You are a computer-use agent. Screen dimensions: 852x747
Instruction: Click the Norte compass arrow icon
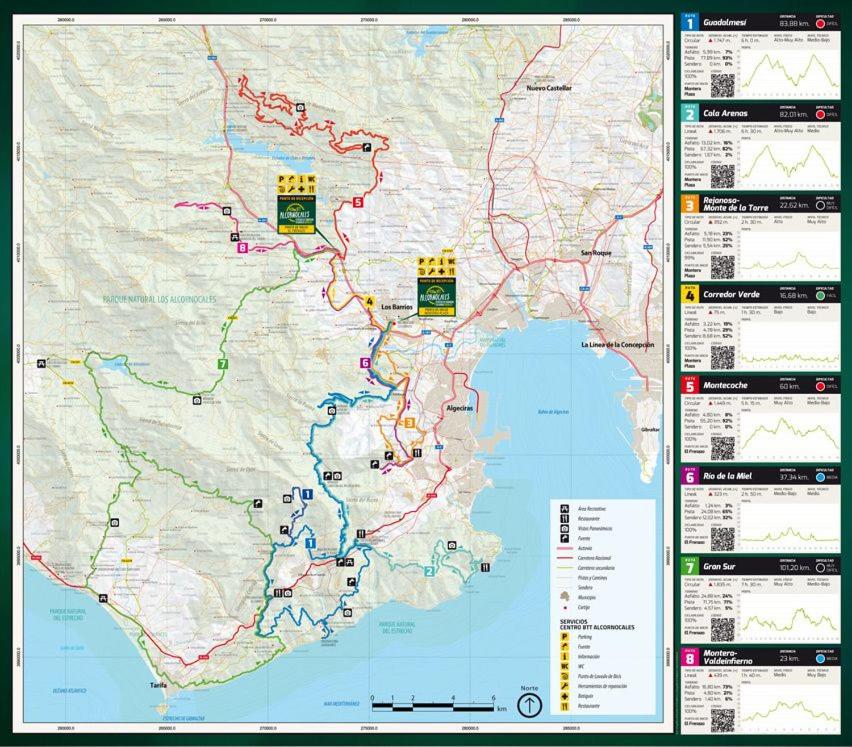point(529,705)
